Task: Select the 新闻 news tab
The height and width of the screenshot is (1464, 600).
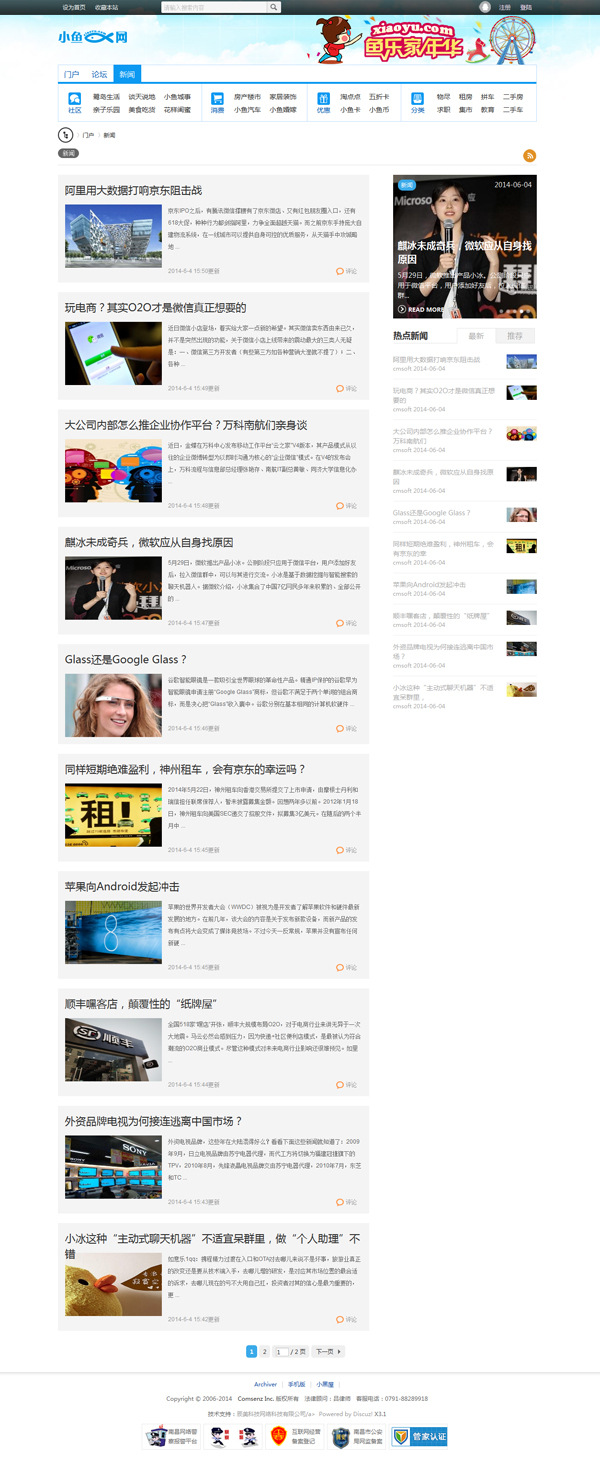Action: (x=127, y=74)
